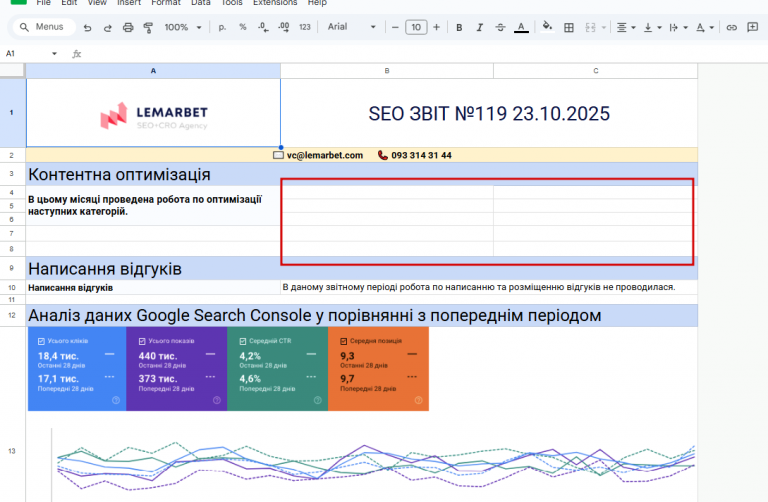This screenshot has width=768, height=502.
Task: Decrease font size minus button
Action: (395, 27)
